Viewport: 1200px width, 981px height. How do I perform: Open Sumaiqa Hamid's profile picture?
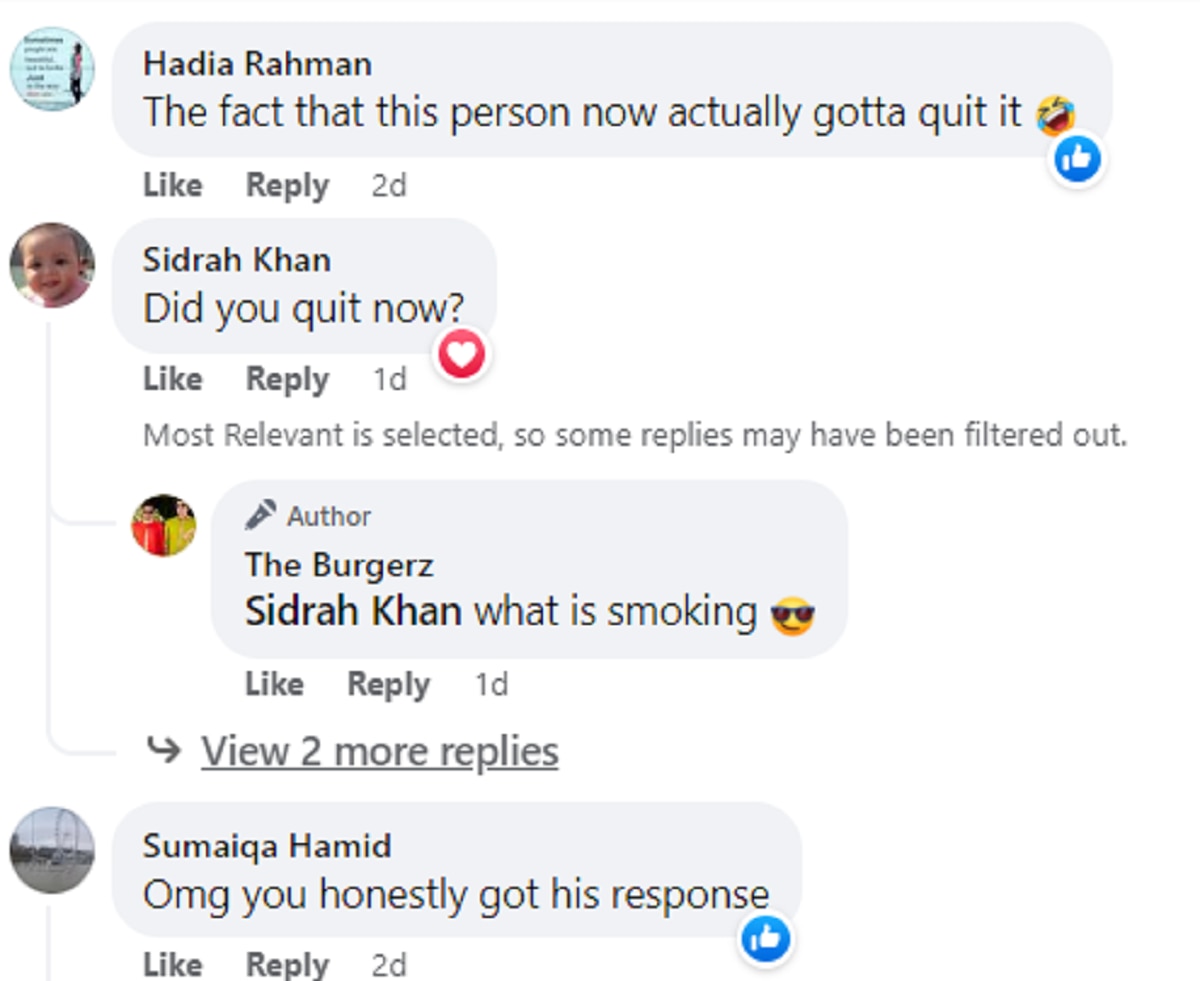pos(52,850)
